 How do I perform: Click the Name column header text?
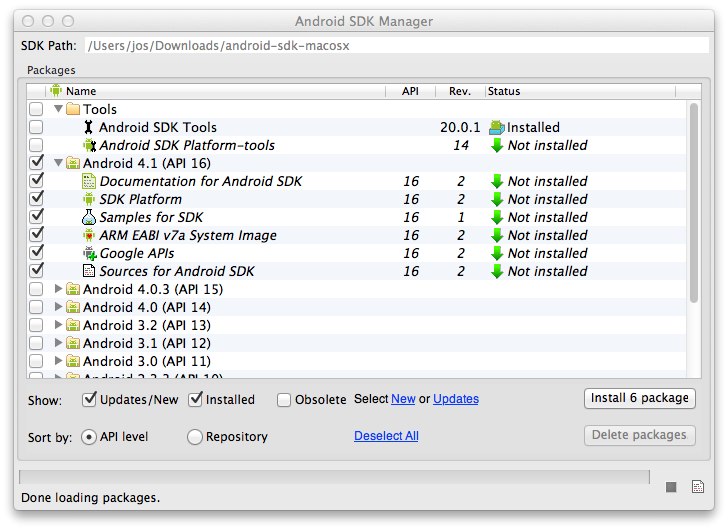(81, 91)
